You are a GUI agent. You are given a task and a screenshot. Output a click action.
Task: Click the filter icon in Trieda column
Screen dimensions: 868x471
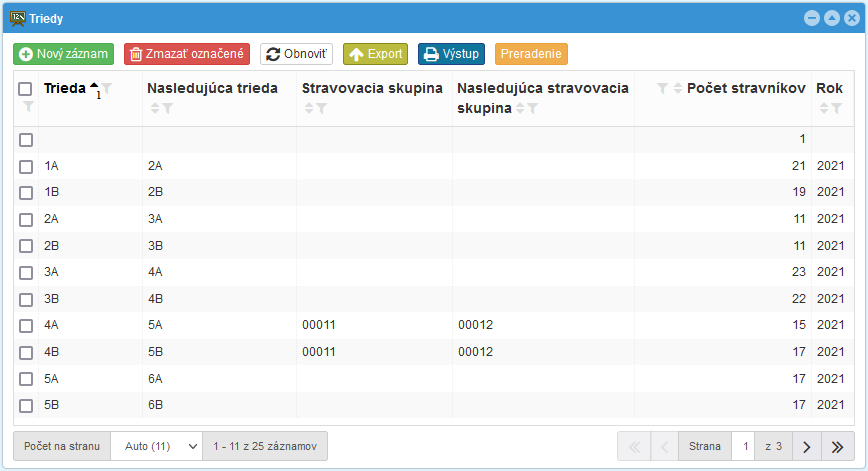[107, 88]
